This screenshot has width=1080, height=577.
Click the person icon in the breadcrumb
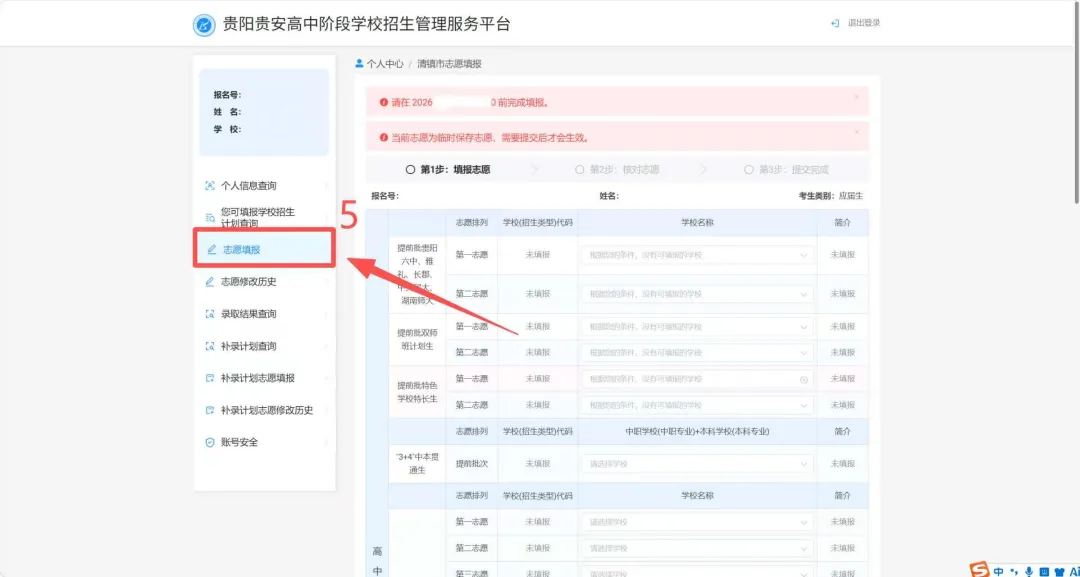[359, 63]
